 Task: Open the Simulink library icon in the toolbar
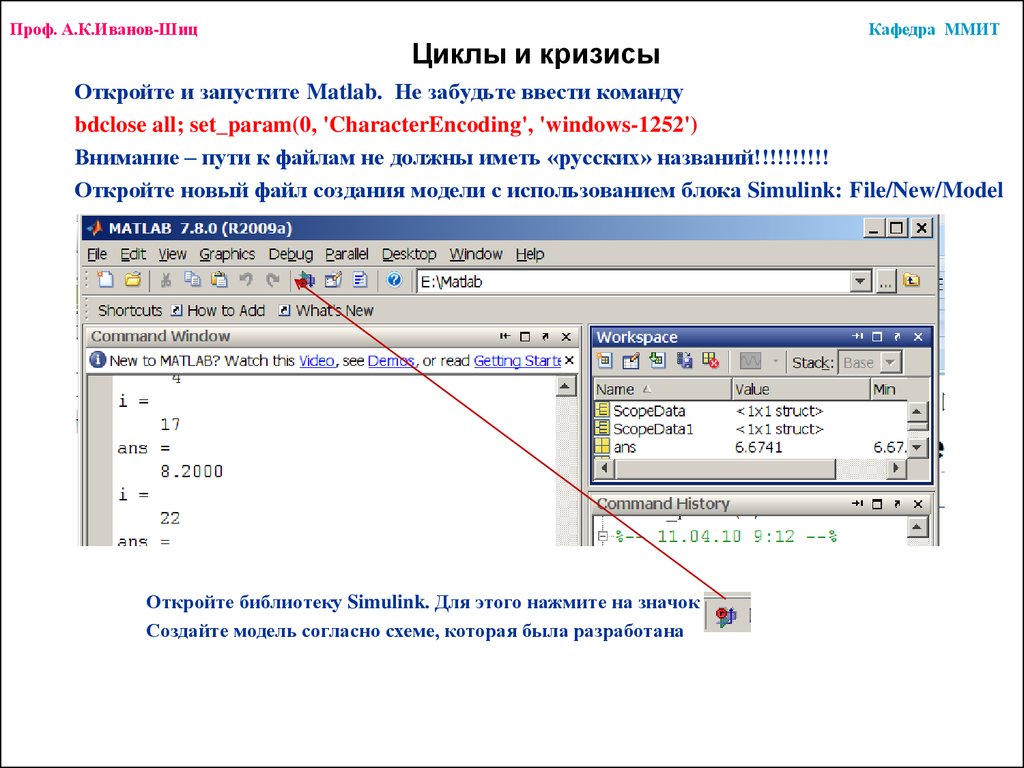coord(305,280)
